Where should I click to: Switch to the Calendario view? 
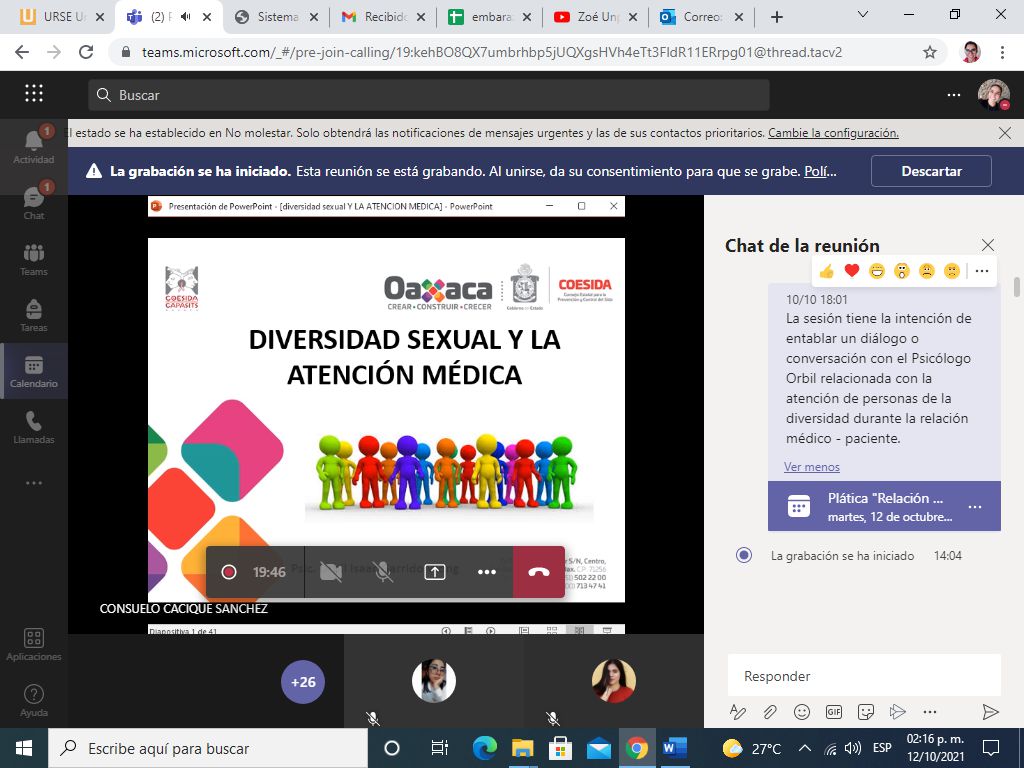point(34,371)
